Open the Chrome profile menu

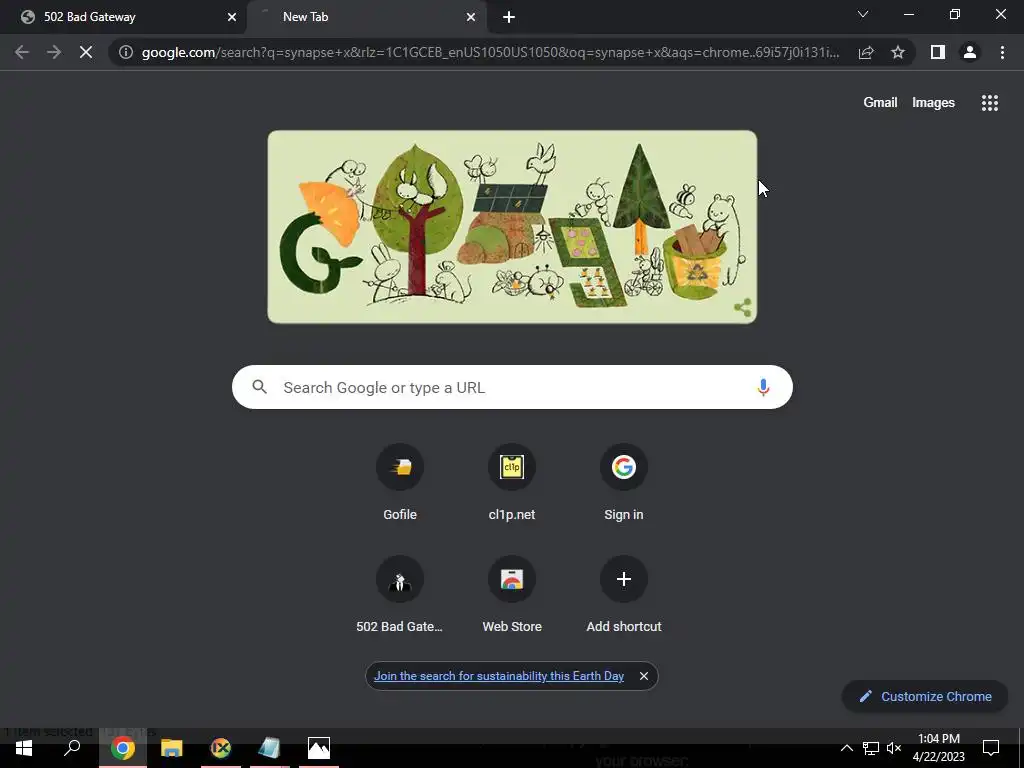point(970,52)
